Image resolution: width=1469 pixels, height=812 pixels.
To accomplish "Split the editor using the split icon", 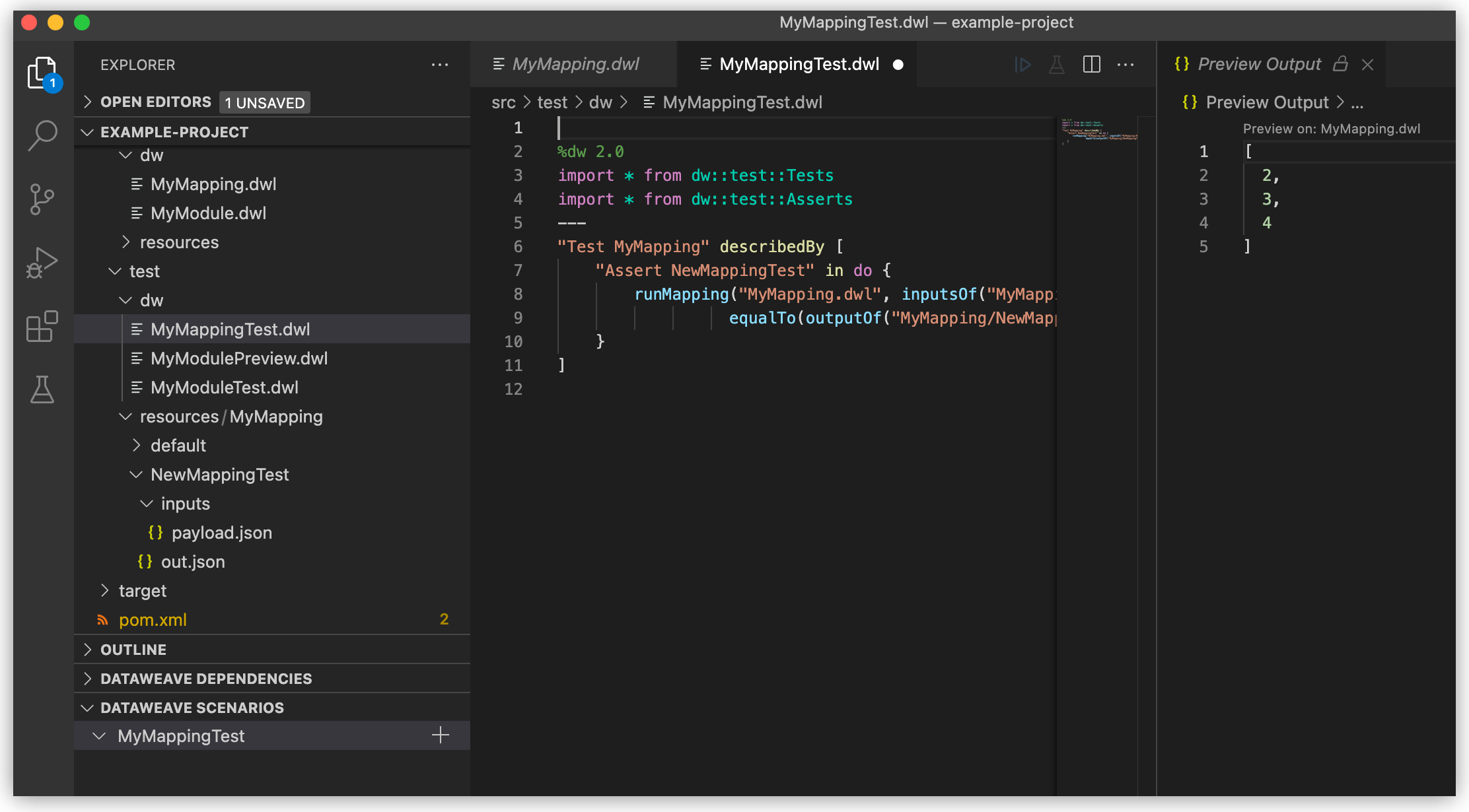I will coord(1091,64).
